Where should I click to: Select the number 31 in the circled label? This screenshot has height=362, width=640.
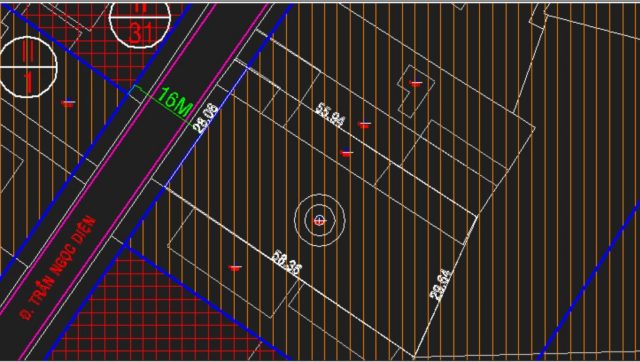(140, 33)
